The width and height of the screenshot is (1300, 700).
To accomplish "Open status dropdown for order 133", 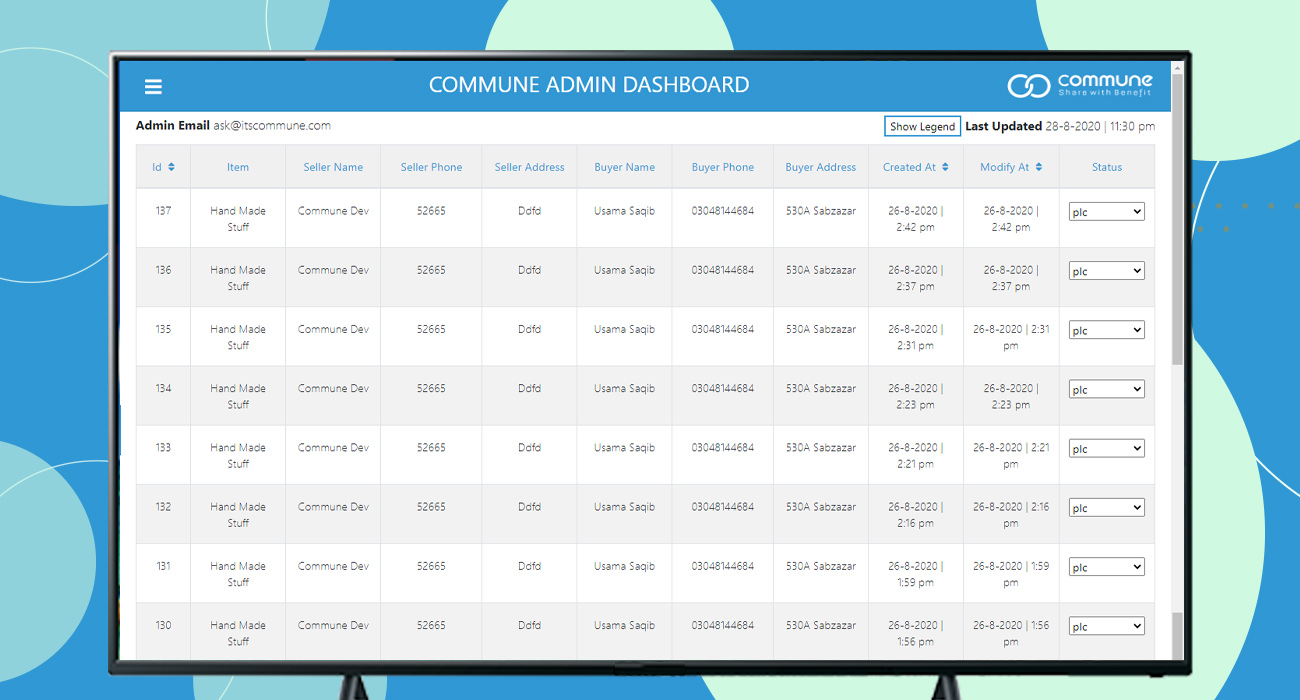I will pyautogui.click(x=1106, y=449).
